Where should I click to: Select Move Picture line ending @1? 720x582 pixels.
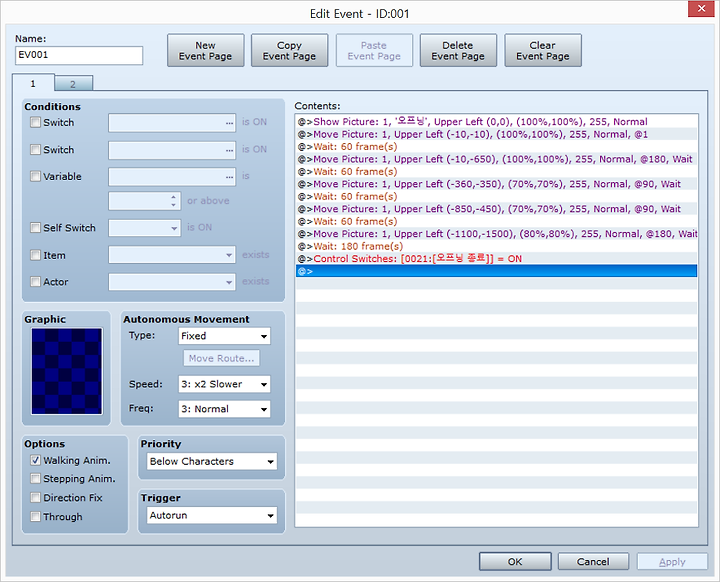pos(496,134)
